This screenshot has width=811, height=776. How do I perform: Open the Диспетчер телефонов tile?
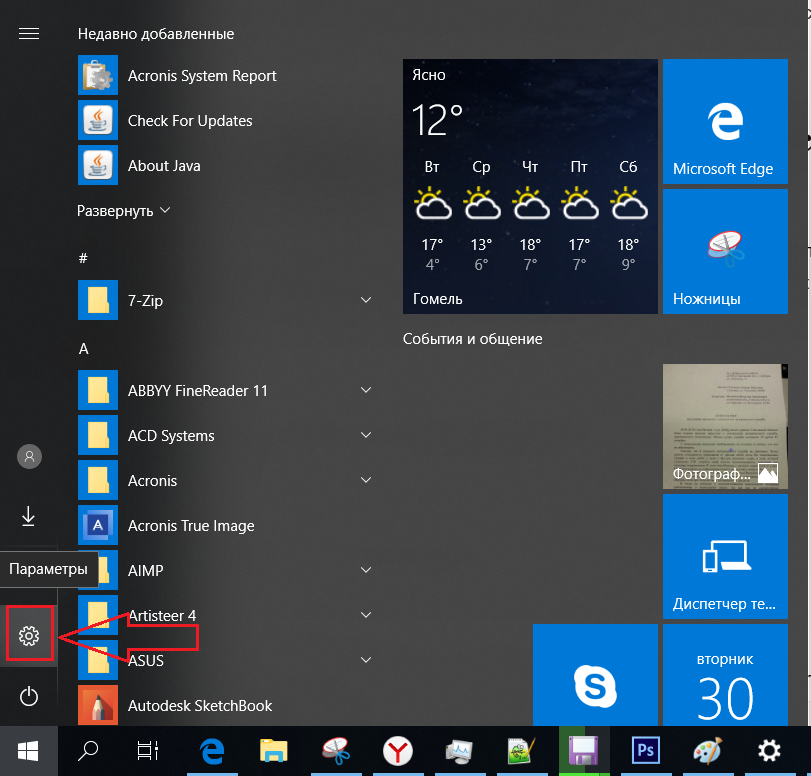[x=725, y=556]
